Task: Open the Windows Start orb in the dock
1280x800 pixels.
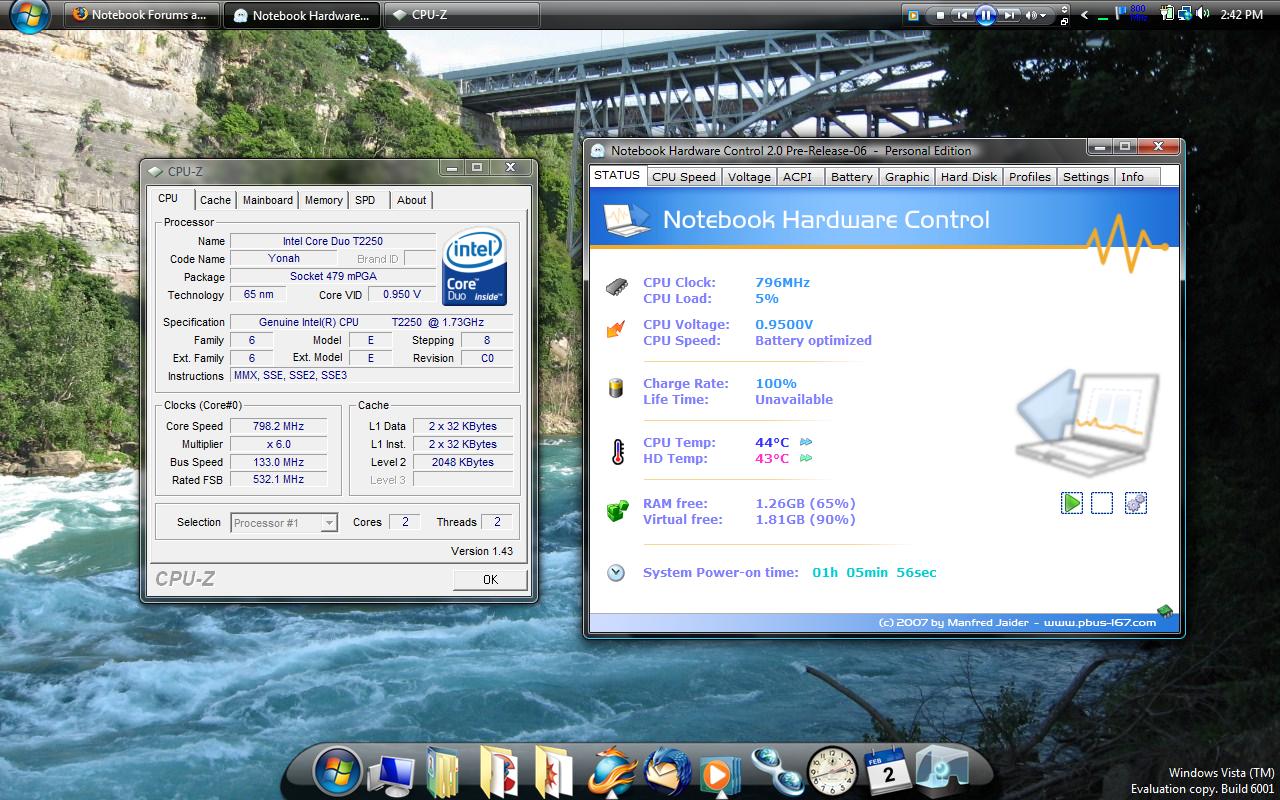Action: point(337,771)
